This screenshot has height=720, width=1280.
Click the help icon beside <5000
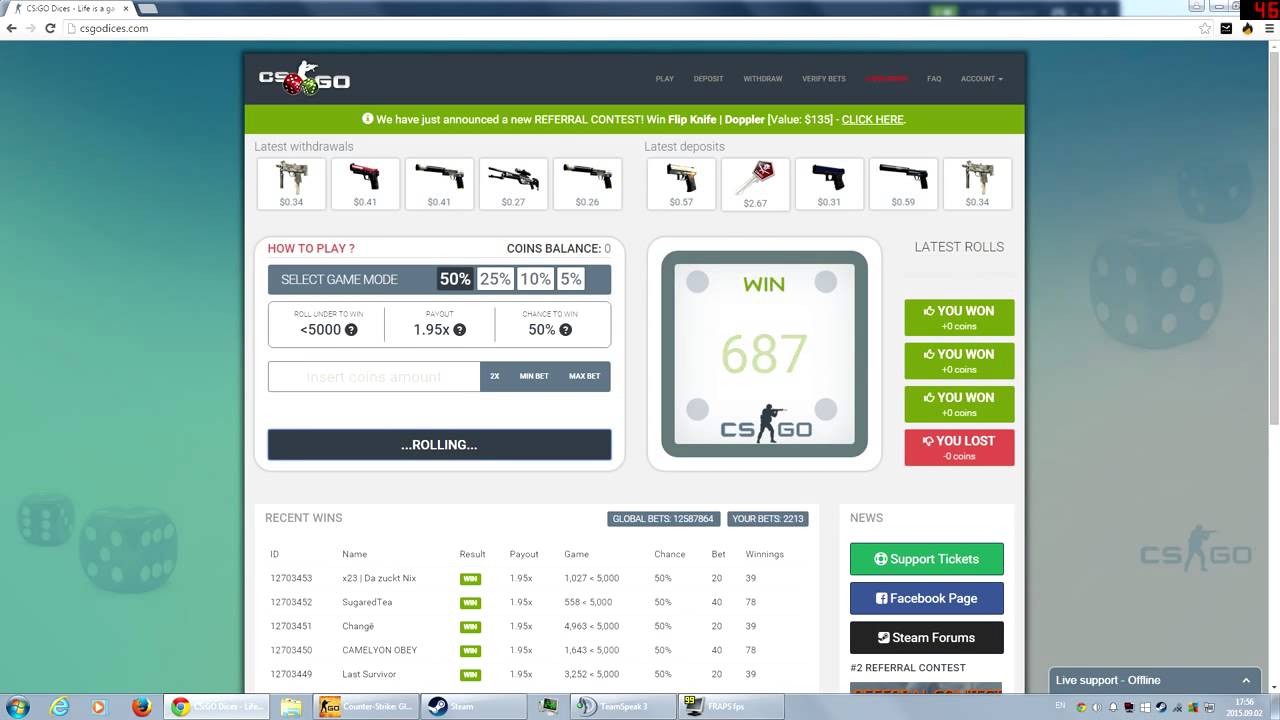[351, 330]
